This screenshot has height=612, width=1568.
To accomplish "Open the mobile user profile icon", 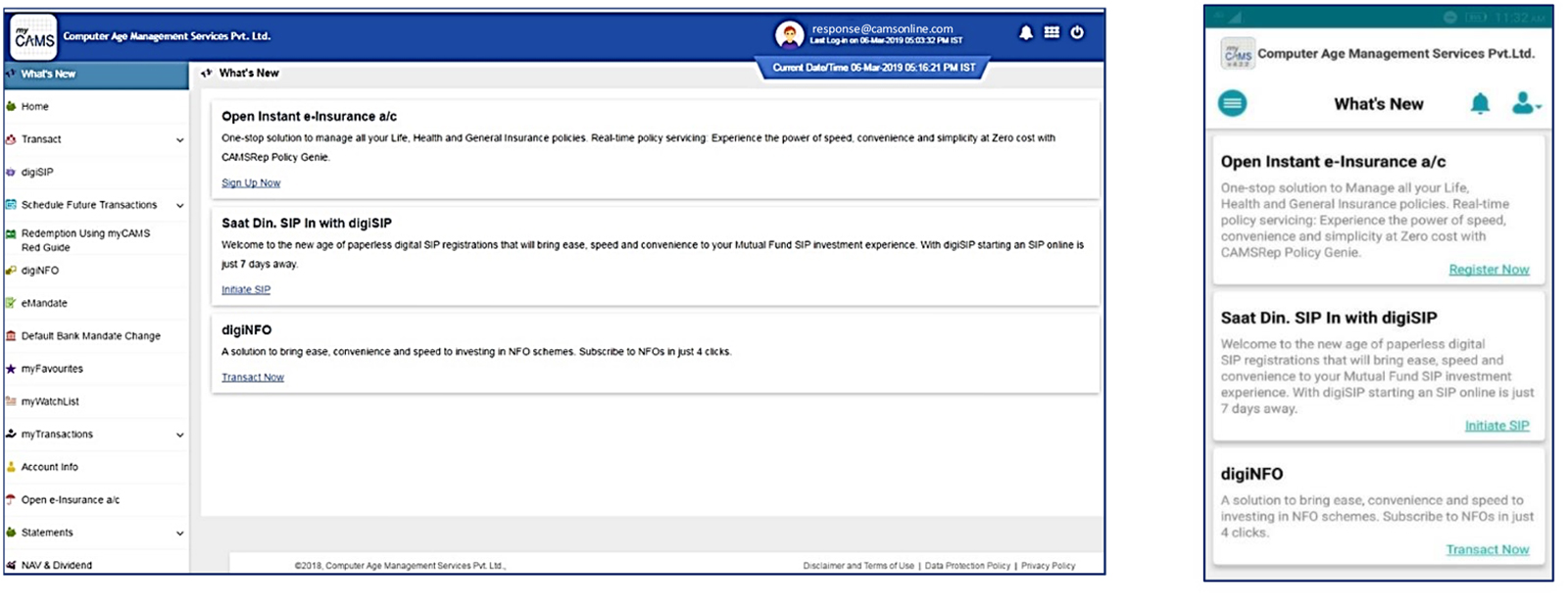I will point(1524,103).
